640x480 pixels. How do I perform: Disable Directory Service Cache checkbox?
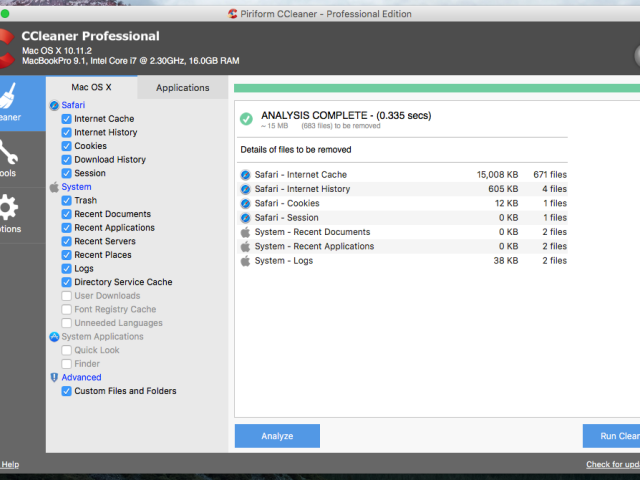(x=67, y=282)
